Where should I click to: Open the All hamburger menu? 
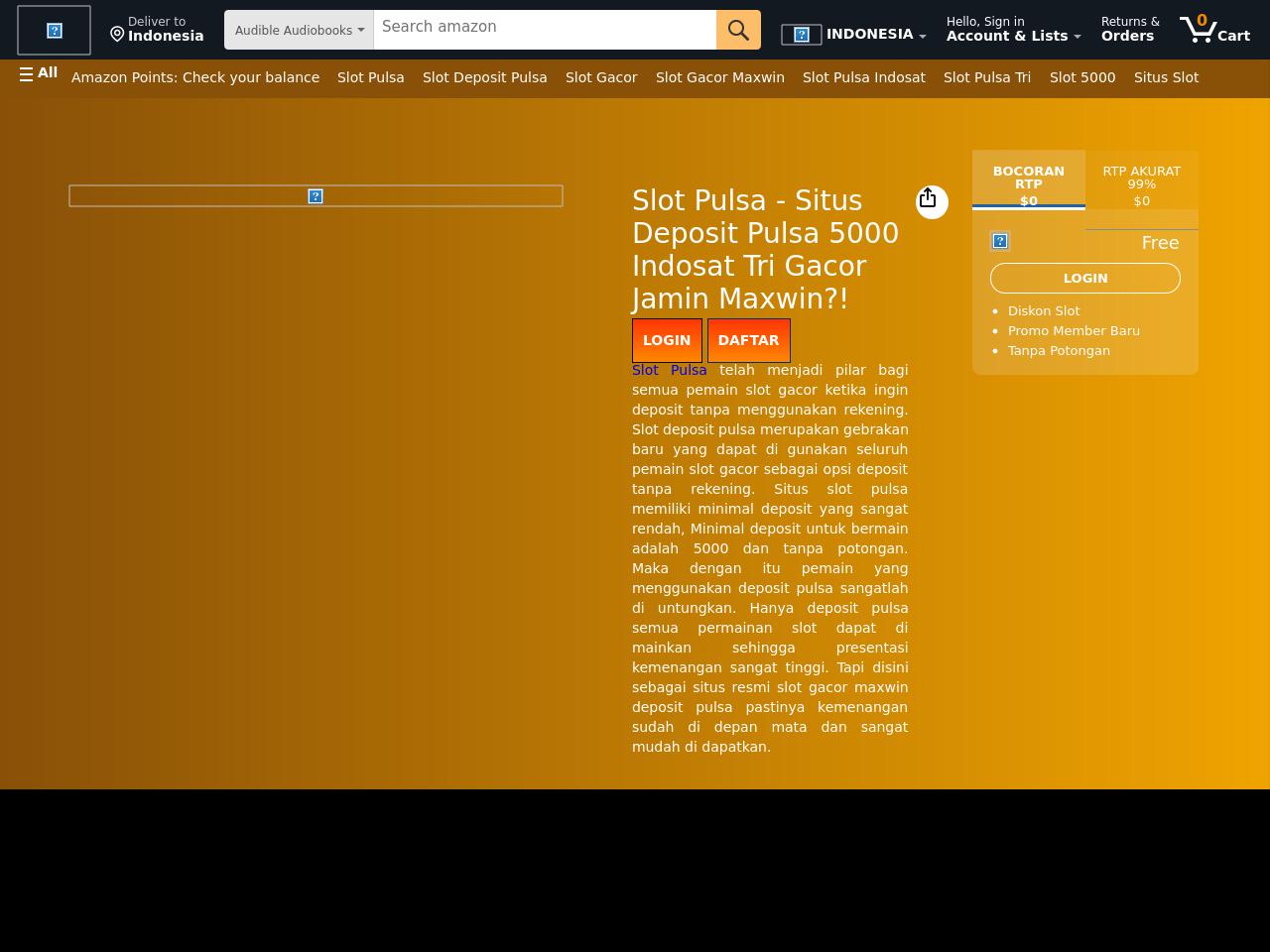pyautogui.click(x=39, y=73)
